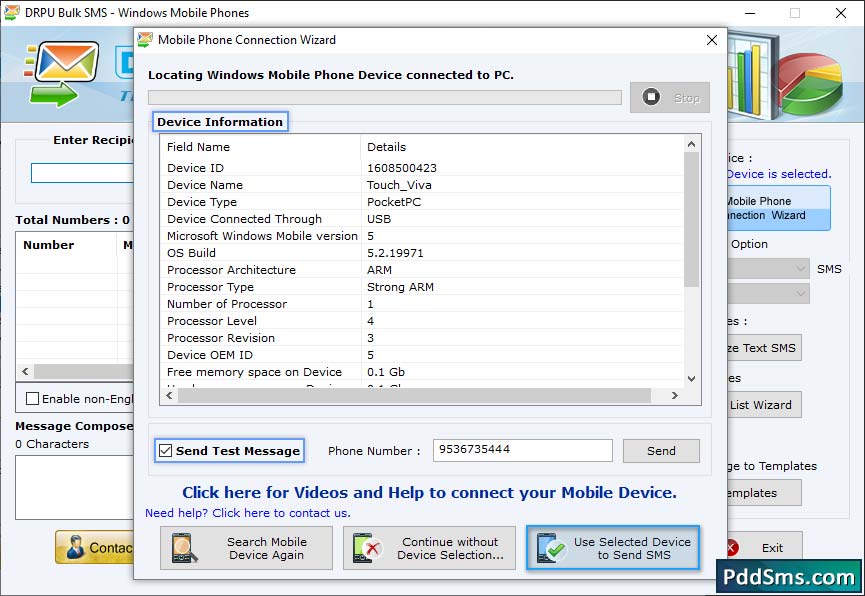
Task: Select the Processor Type Strong ARM row
Action: click(x=422, y=287)
